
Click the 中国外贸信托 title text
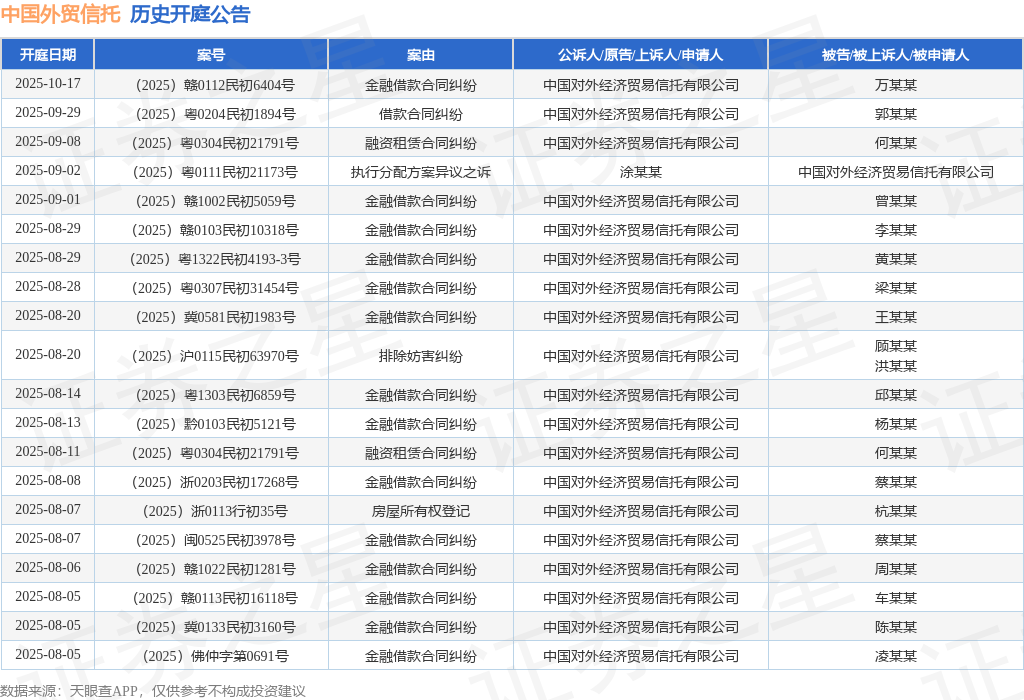coord(61,14)
